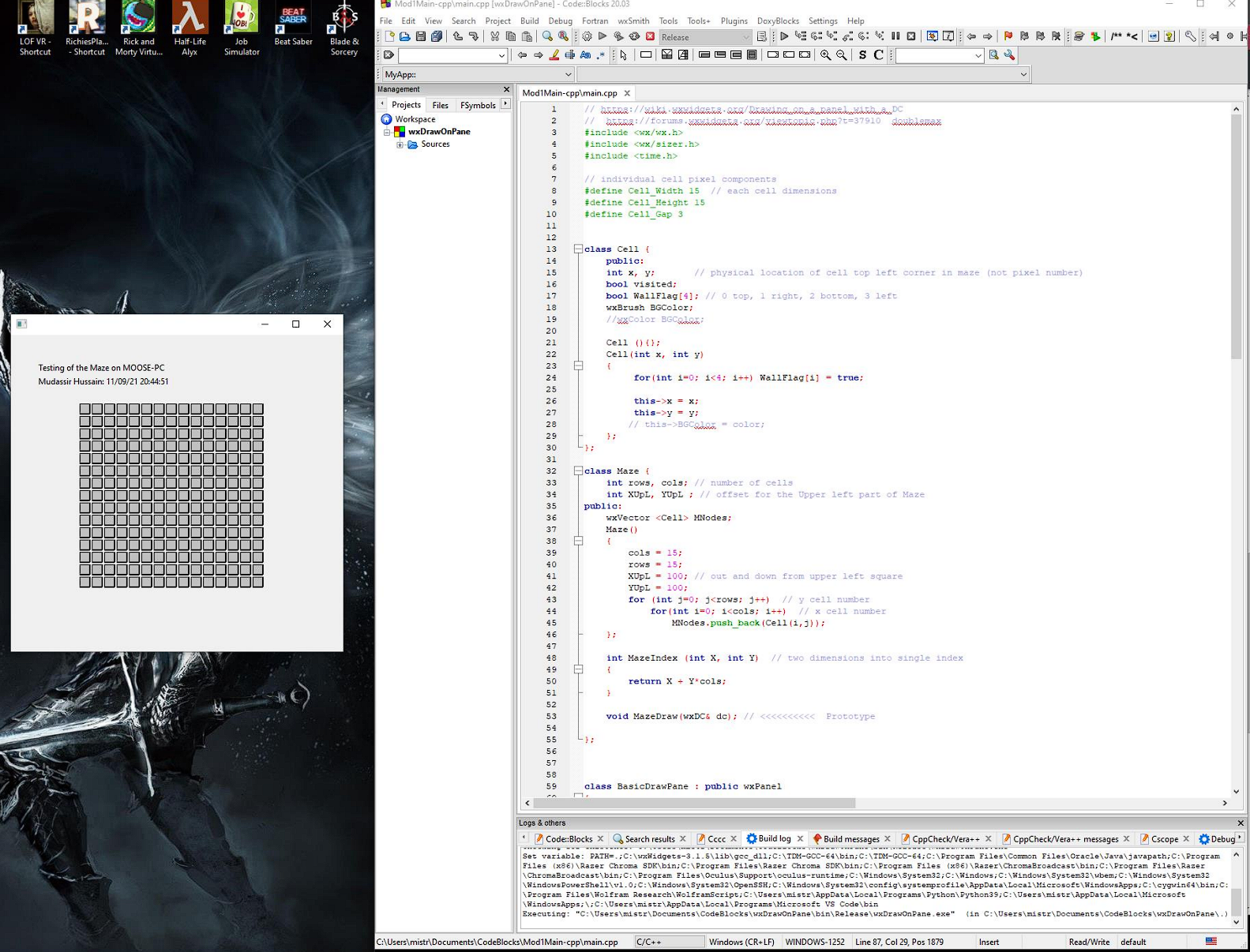Click the Zoom in magnifier icon
The width and height of the screenshot is (1250, 952).
coord(825,55)
